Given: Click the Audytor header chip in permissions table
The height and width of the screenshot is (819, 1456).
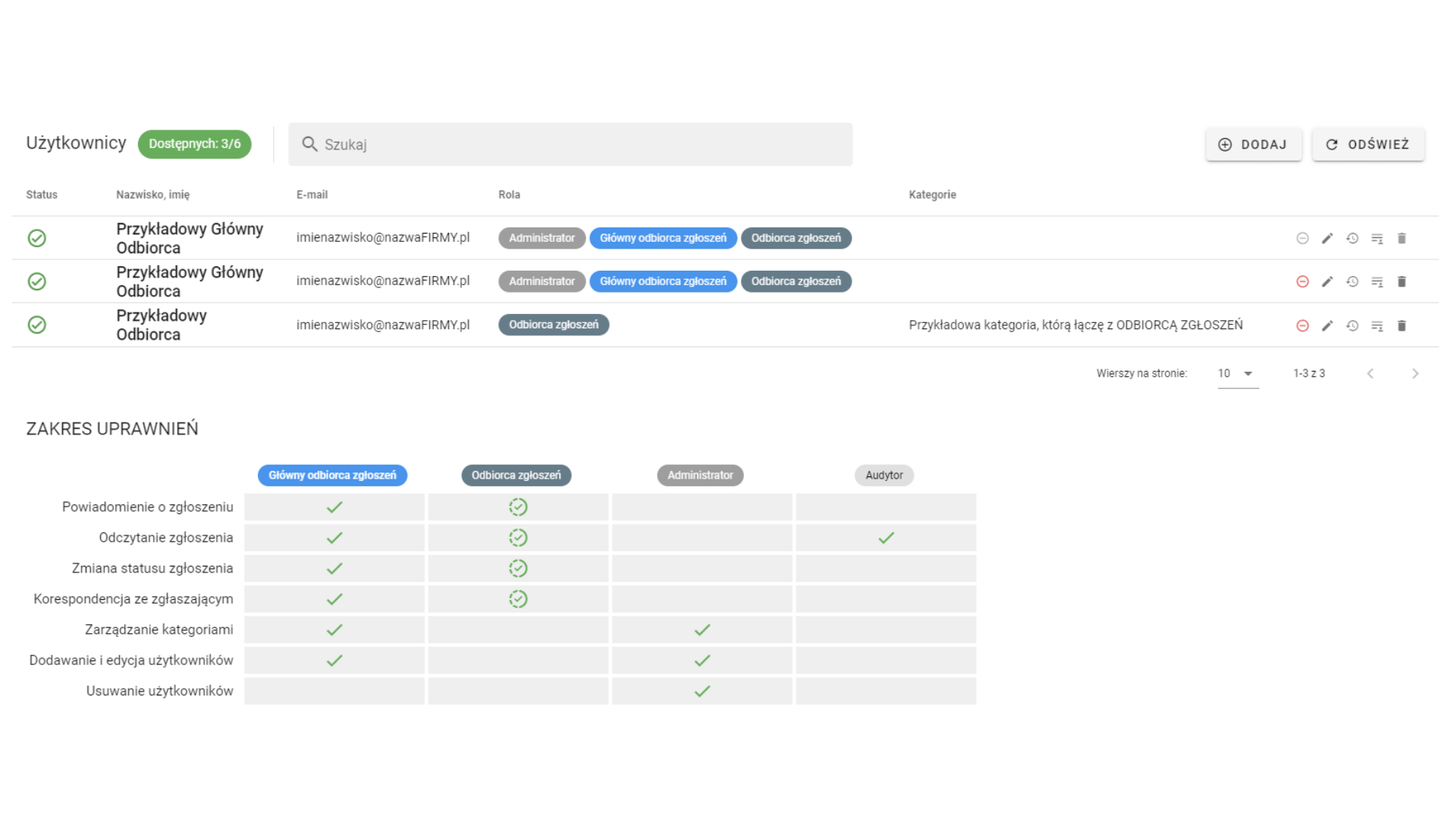Looking at the screenshot, I should click(884, 475).
